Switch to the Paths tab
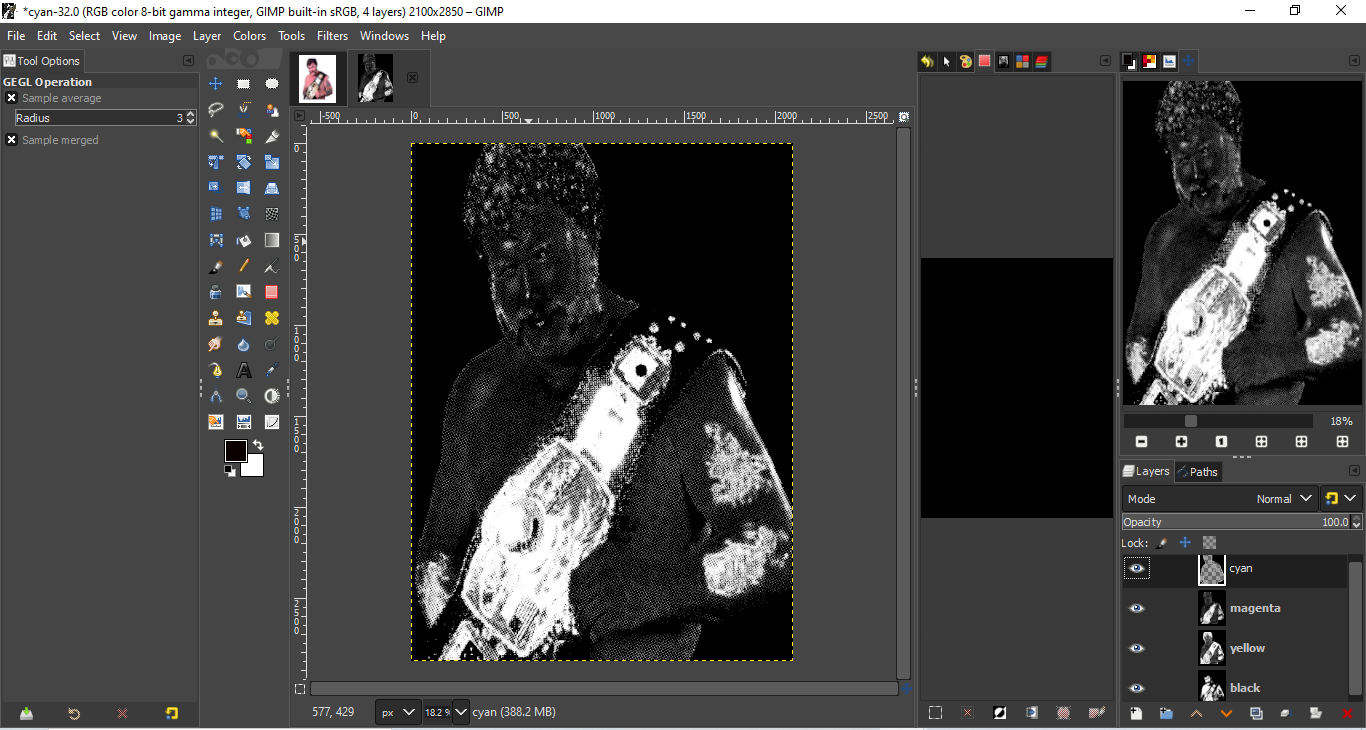This screenshot has height=730, width=1366. point(1198,472)
